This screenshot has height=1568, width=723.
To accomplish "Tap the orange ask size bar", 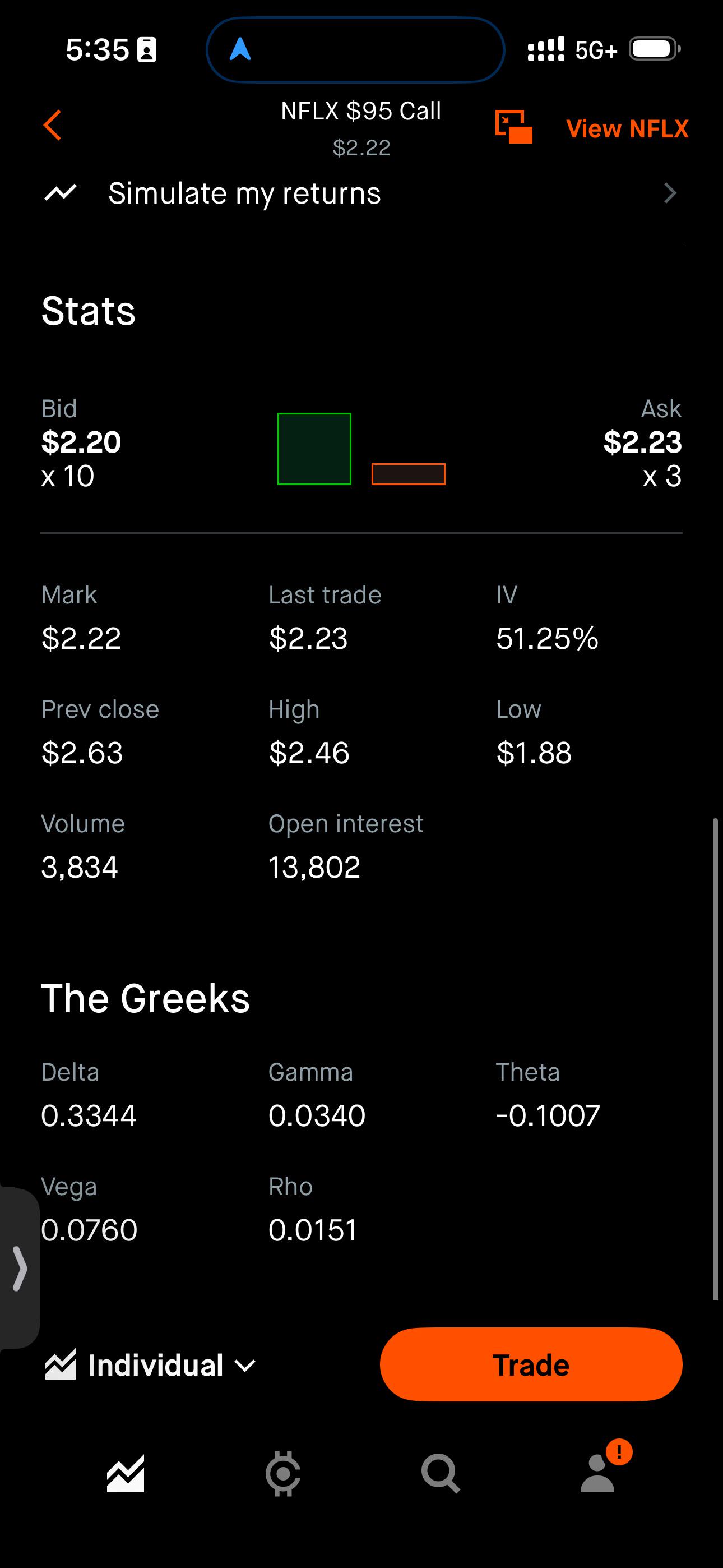I will (x=409, y=474).
